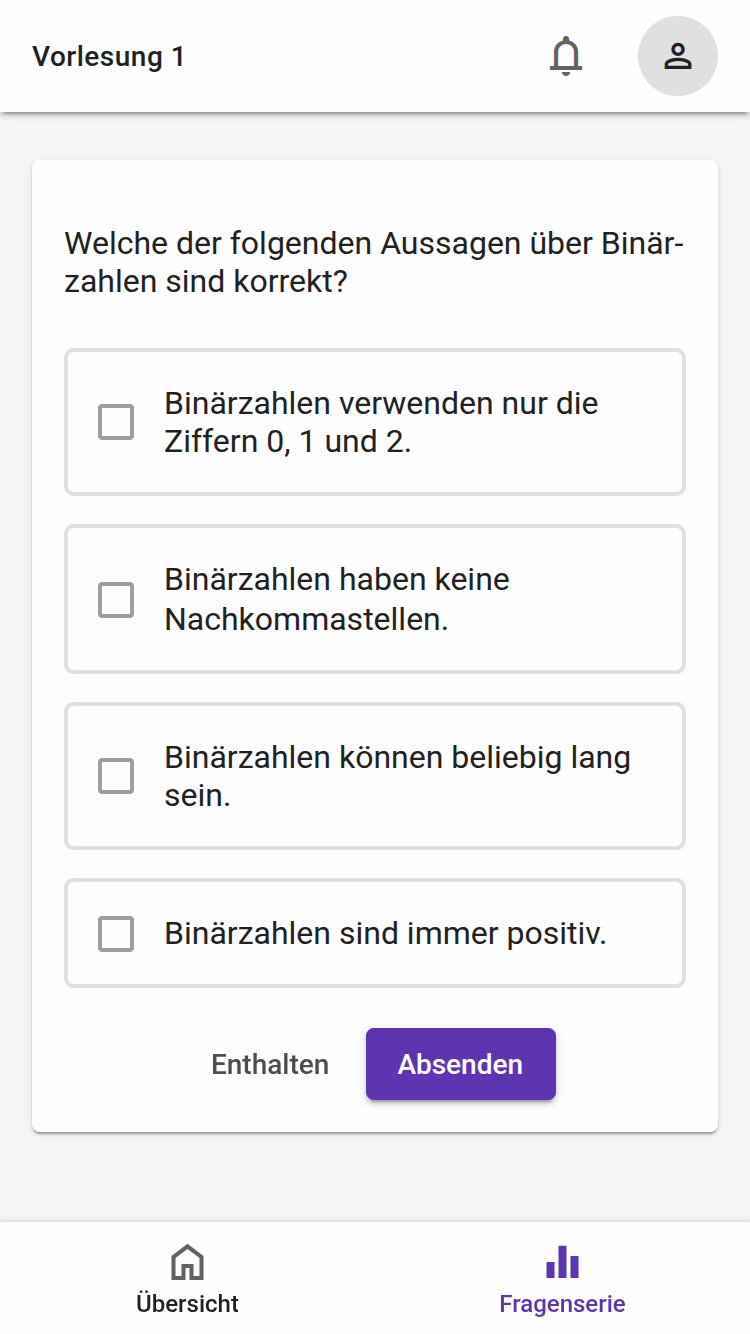Click the Fragenserie label text

(561, 1303)
